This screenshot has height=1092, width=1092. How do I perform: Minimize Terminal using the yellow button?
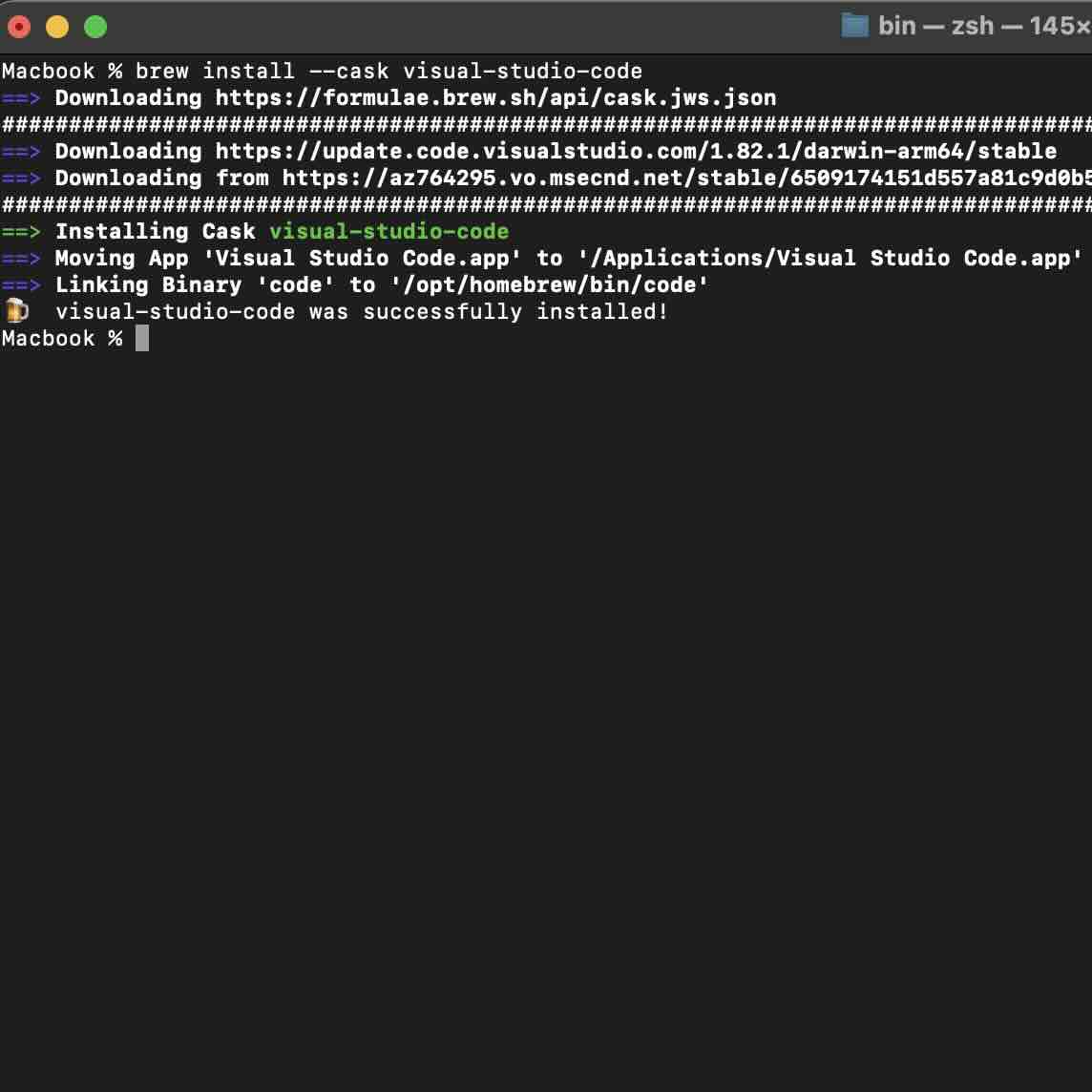point(57,27)
